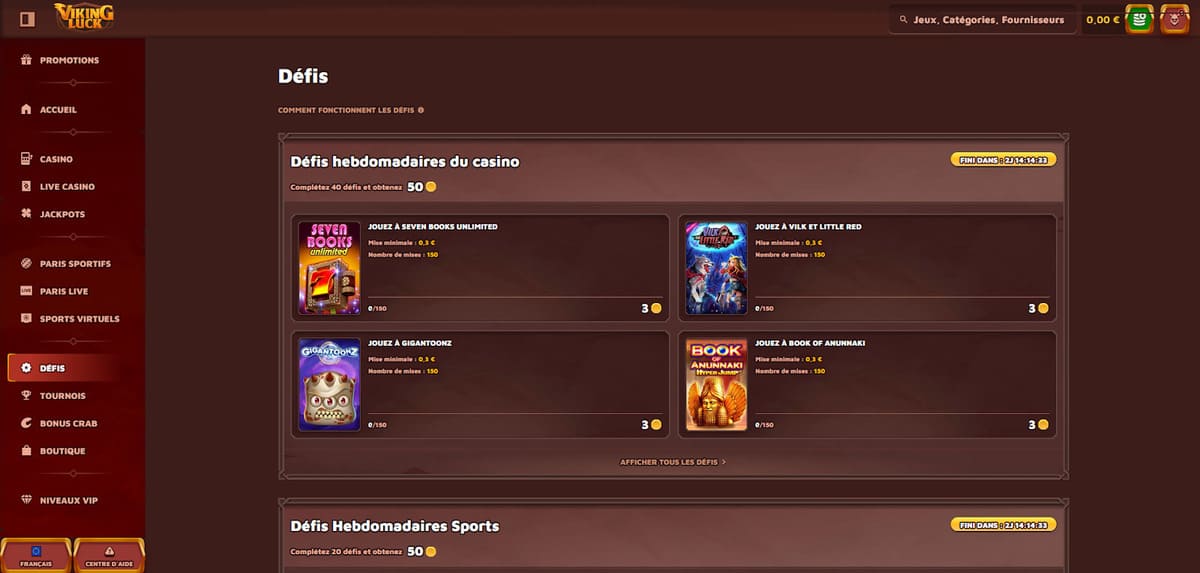Open Promotions with the gift icon

pos(27,60)
